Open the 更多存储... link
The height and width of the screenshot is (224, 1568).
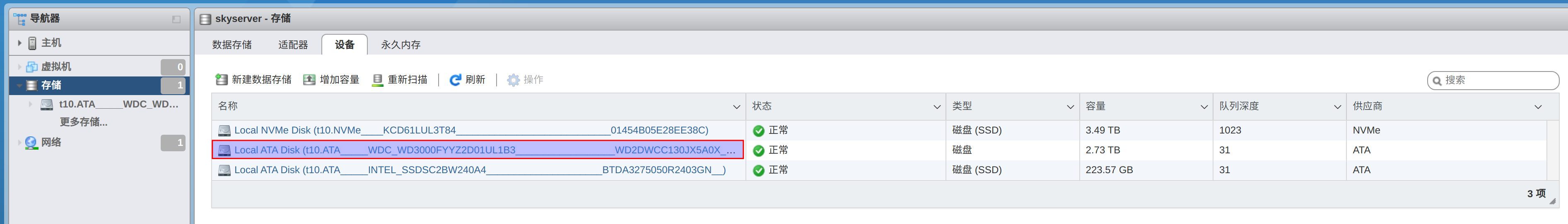coord(83,122)
